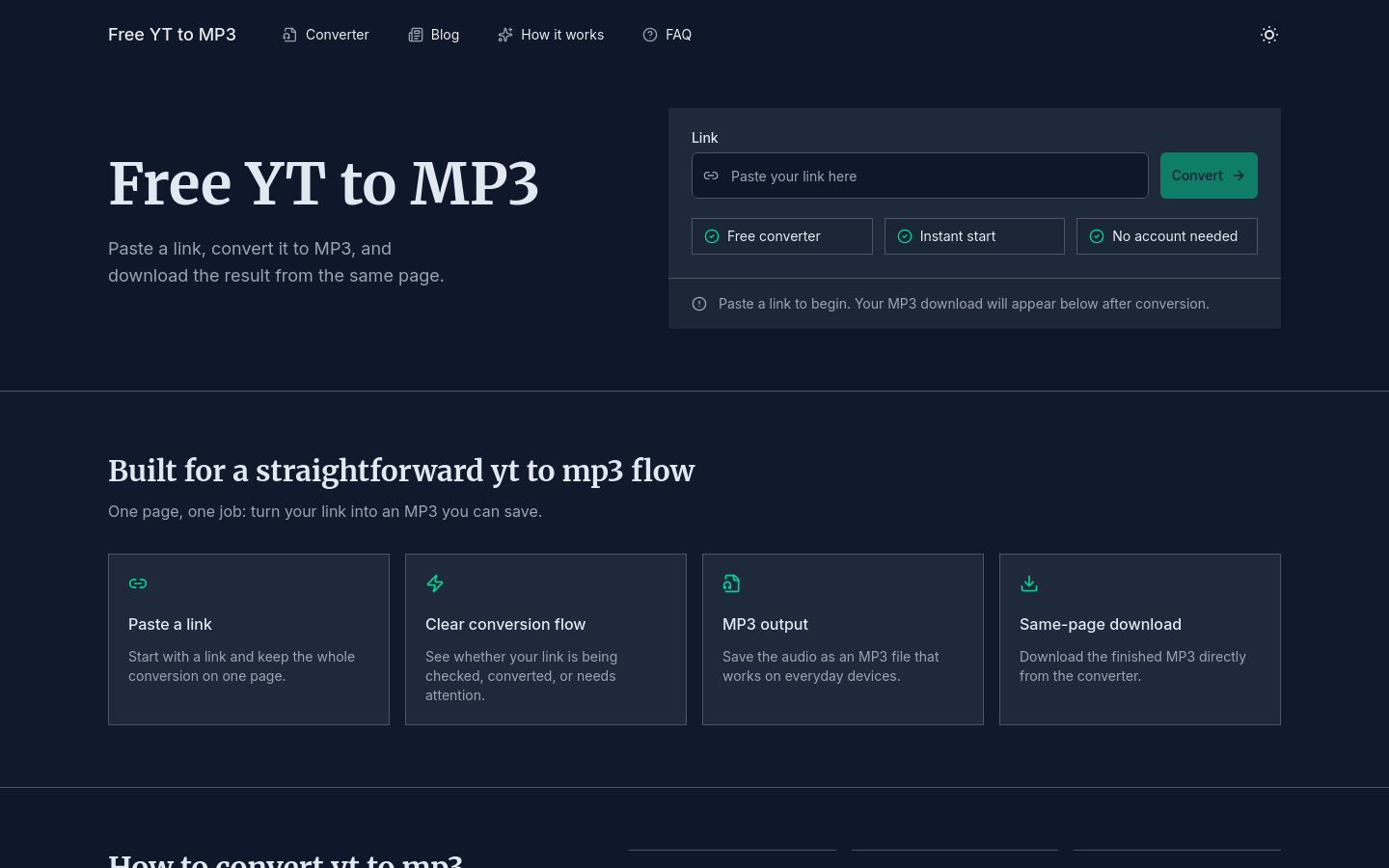
Task: Click the audio file icon on MP3 output card
Action: tap(732, 583)
